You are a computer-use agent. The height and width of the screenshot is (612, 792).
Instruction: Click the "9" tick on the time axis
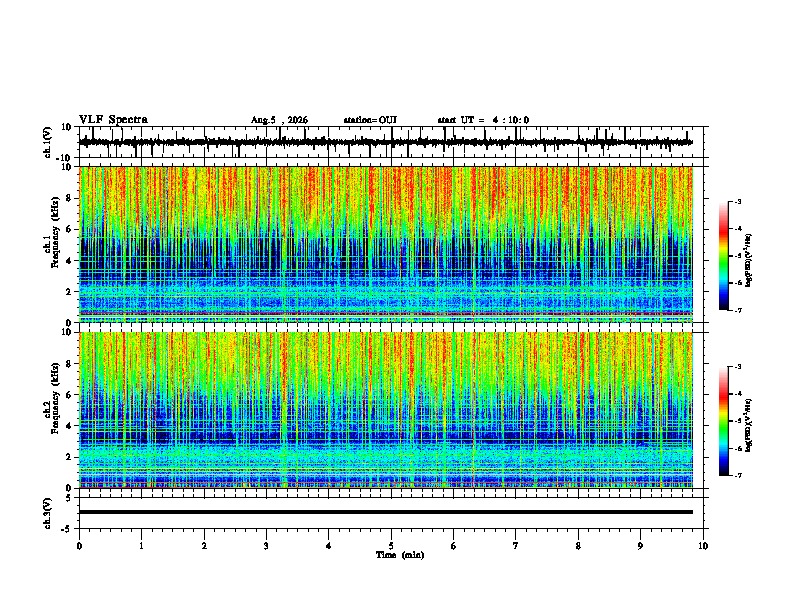640,546
